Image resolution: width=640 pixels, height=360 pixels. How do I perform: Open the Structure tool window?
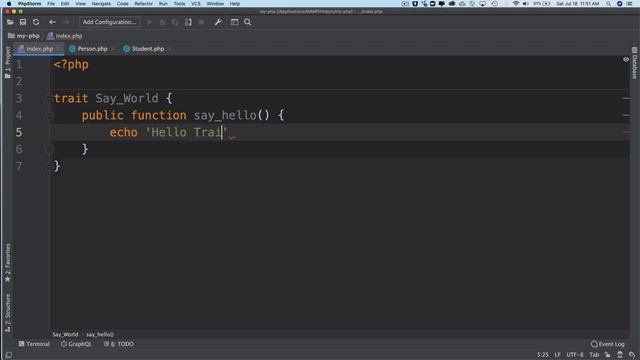tap(7, 313)
